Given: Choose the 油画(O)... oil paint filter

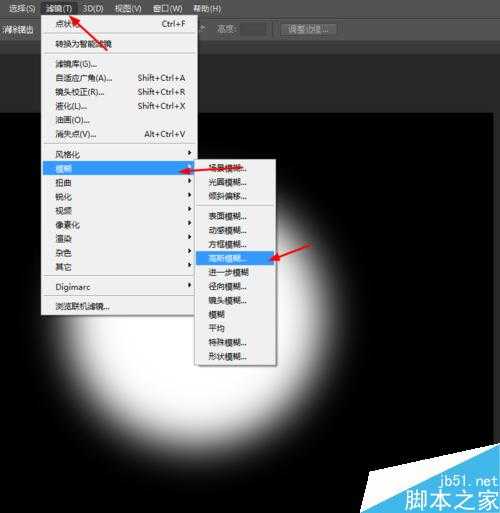Looking at the screenshot, I should (119, 120).
